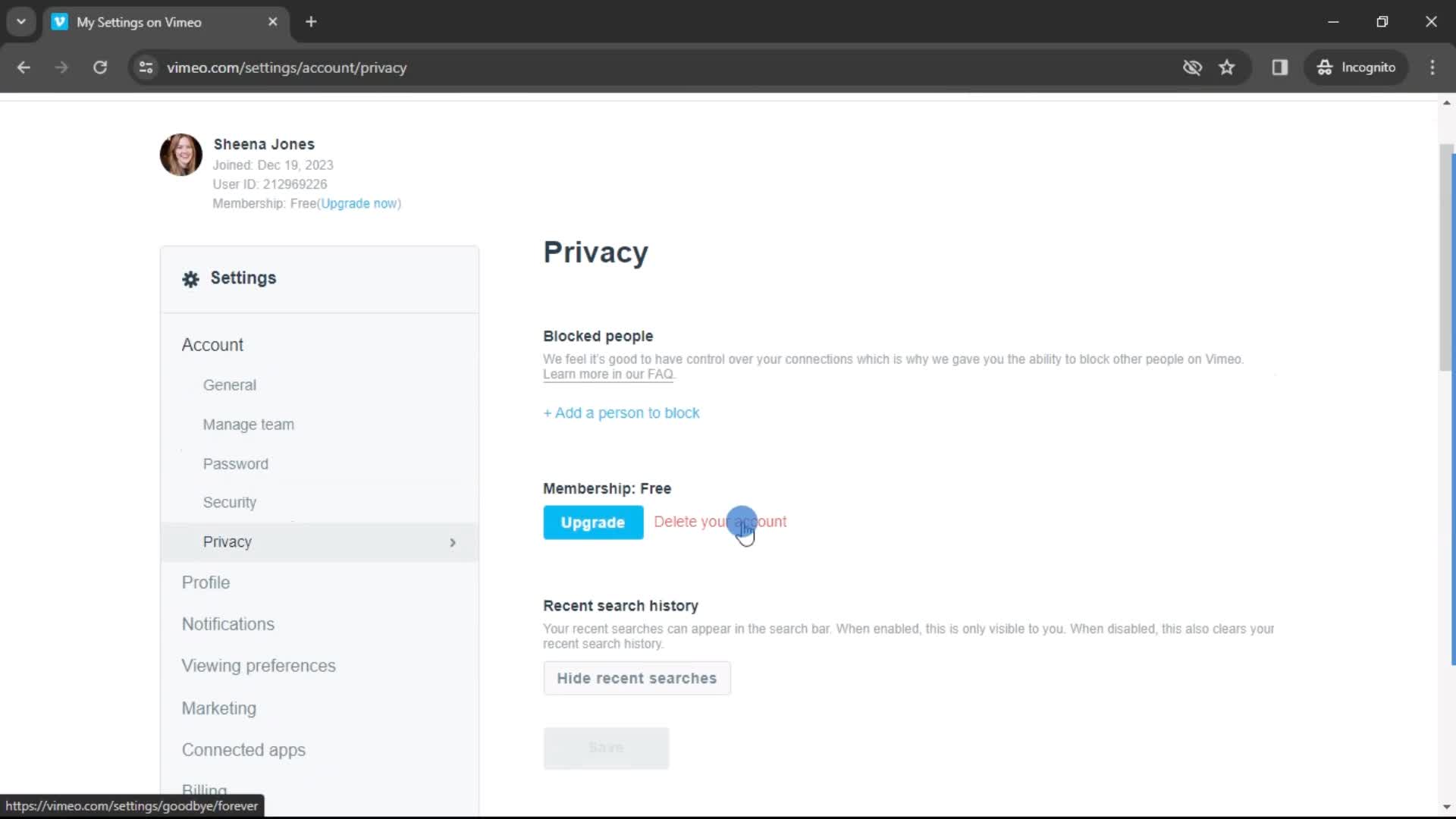Click the new tab plus button

(311, 22)
